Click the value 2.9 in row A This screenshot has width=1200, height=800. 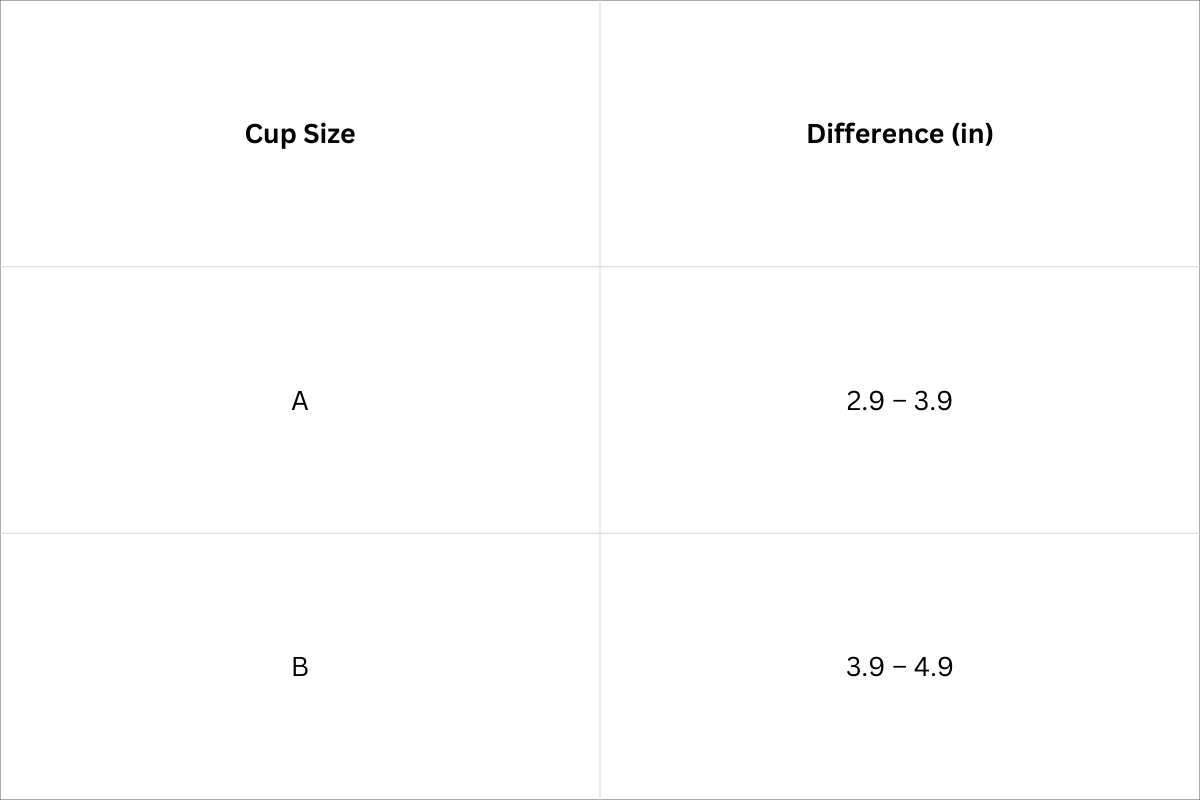point(865,401)
